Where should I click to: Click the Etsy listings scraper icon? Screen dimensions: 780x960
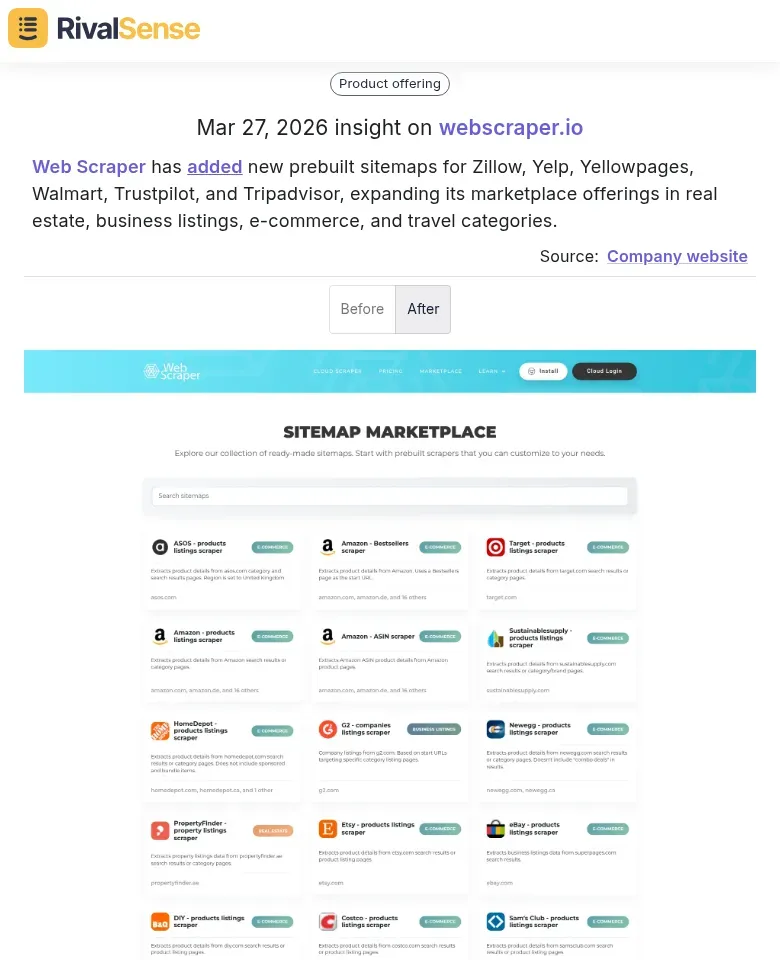click(328, 829)
